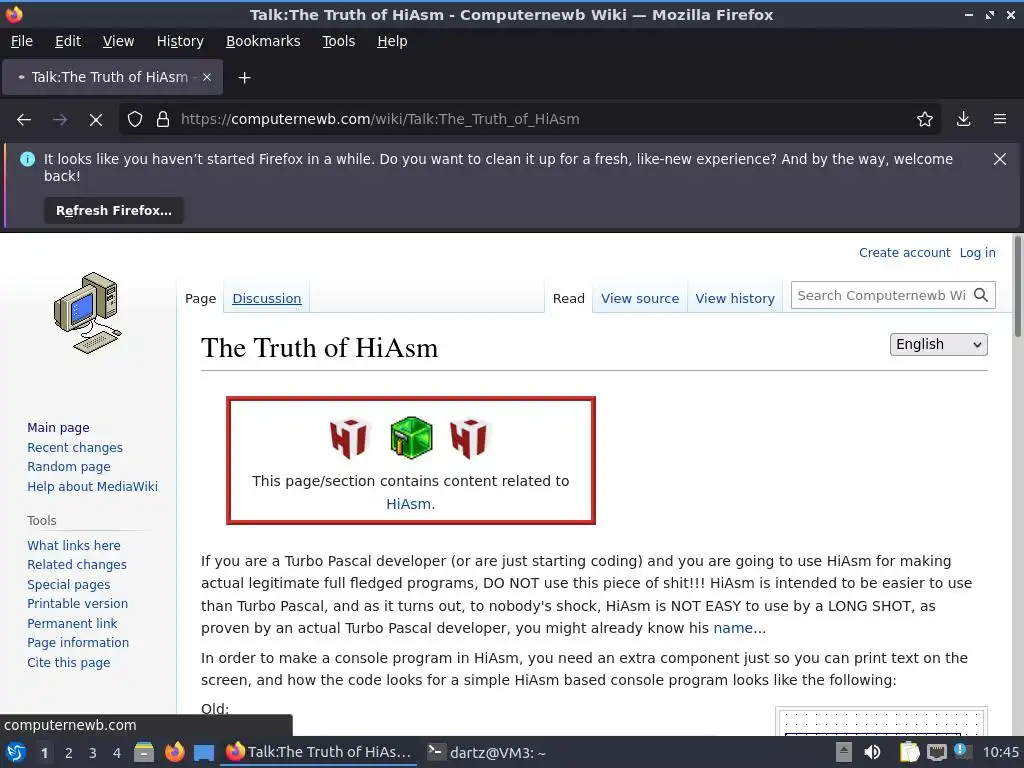Open a new tab

click(244, 78)
